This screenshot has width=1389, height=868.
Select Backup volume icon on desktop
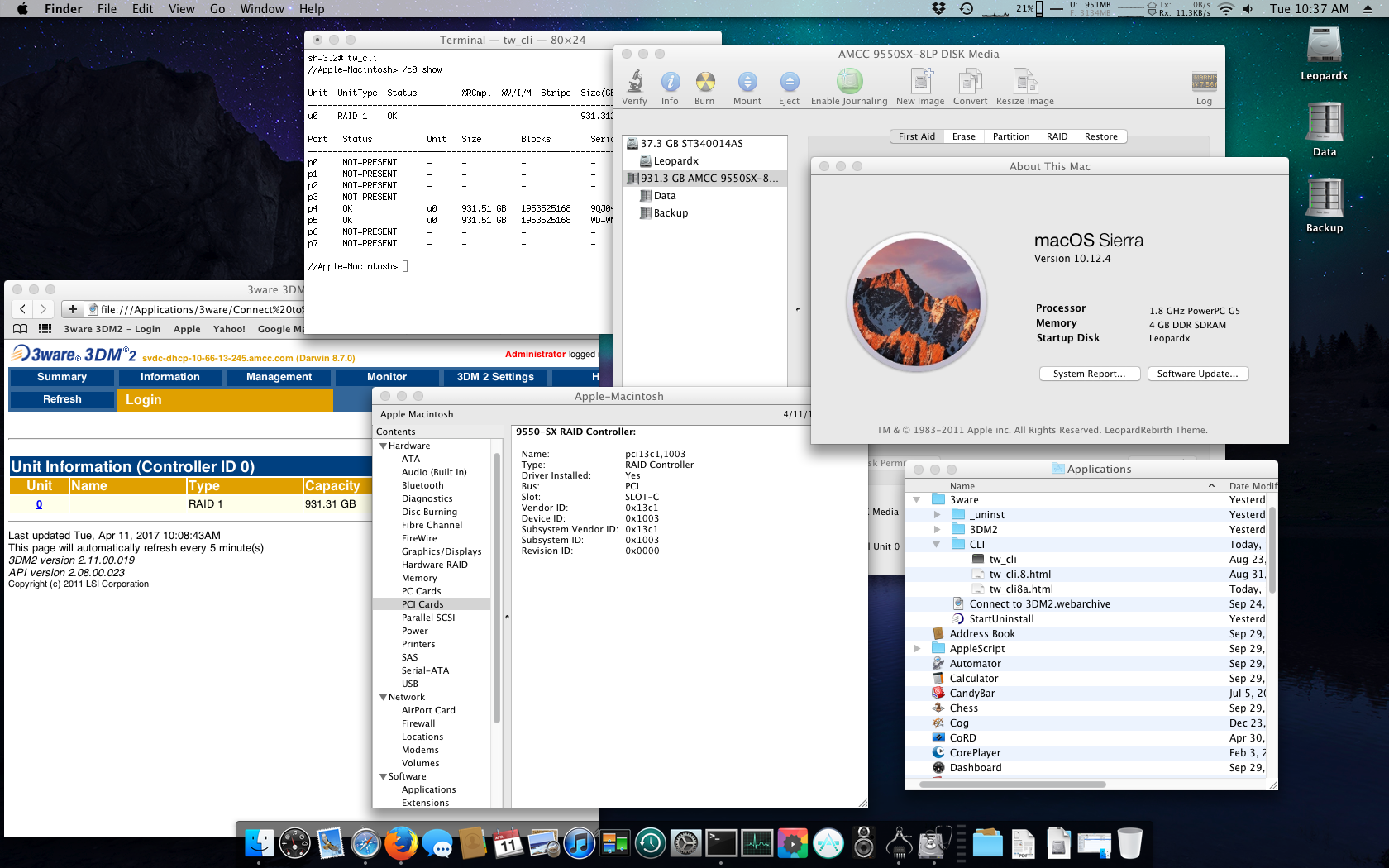coord(1324,198)
